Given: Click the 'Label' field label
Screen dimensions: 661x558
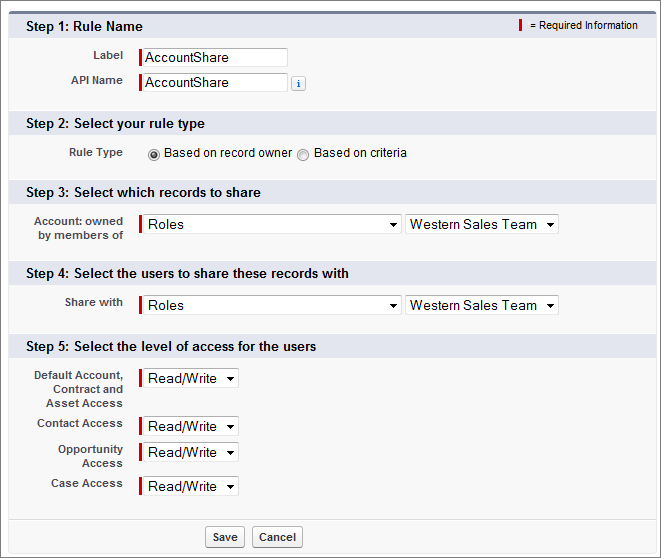Looking at the screenshot, I should (108, 55).
